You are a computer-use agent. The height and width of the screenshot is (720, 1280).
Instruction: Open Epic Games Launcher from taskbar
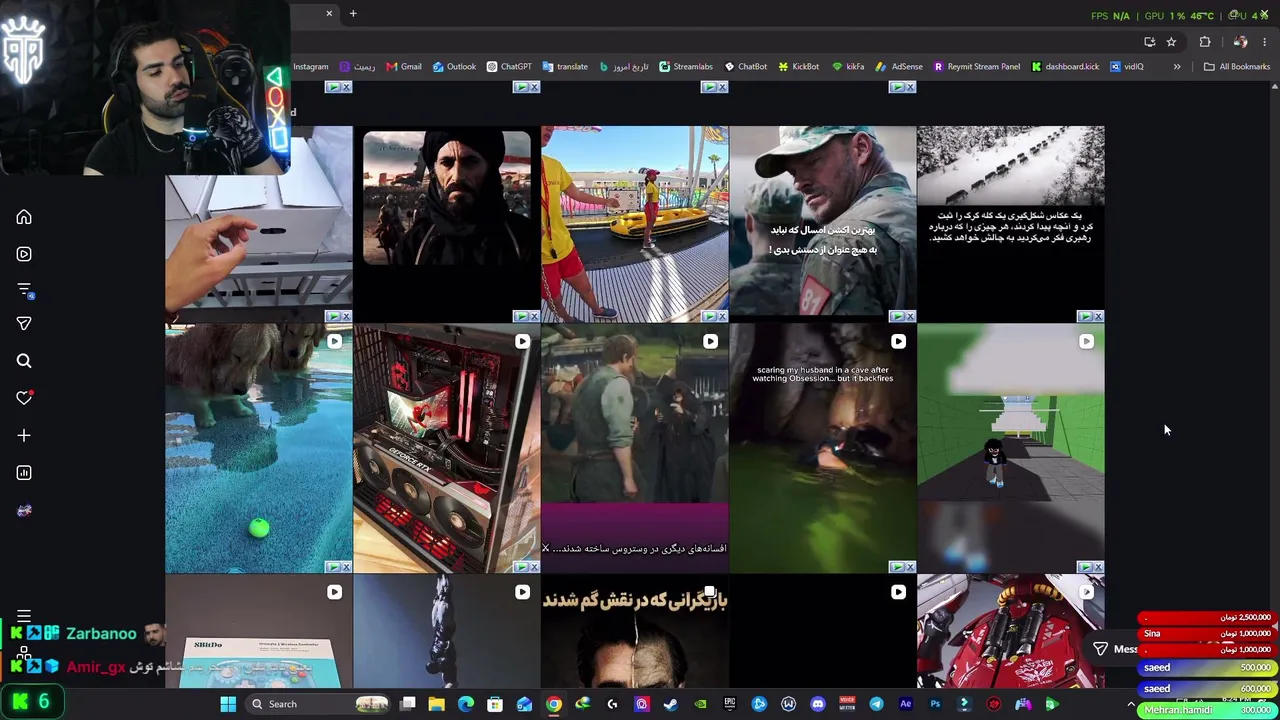(x=730, y=704)
